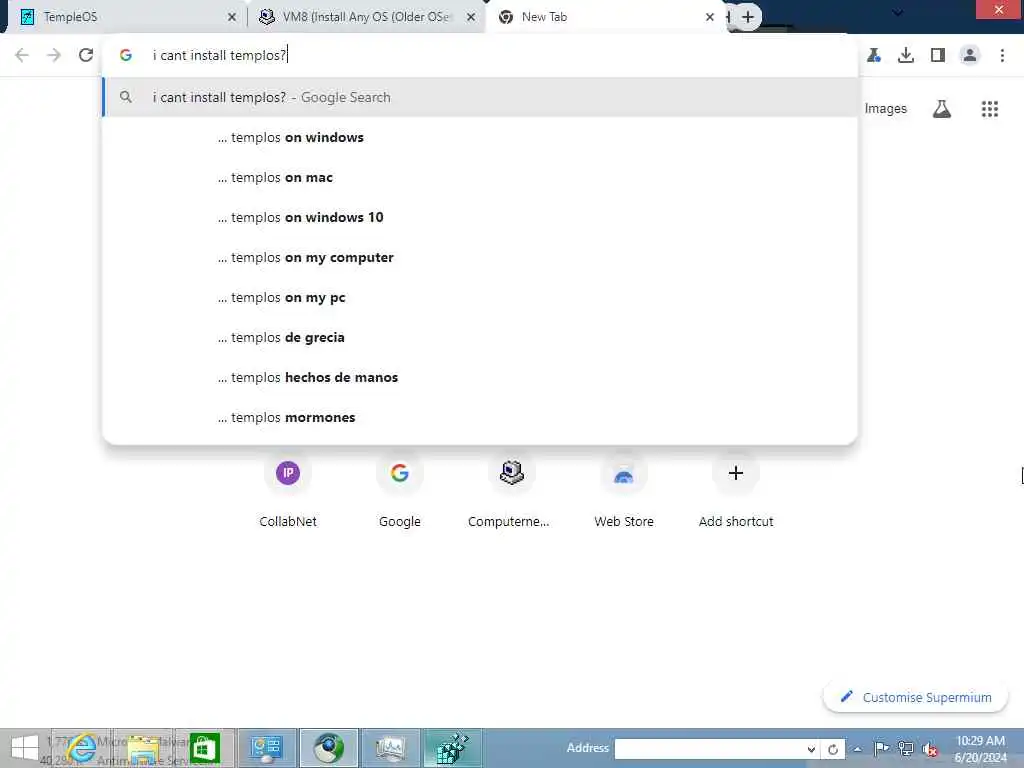Choose suggestion 'templos on my pc'

[480, 298]
